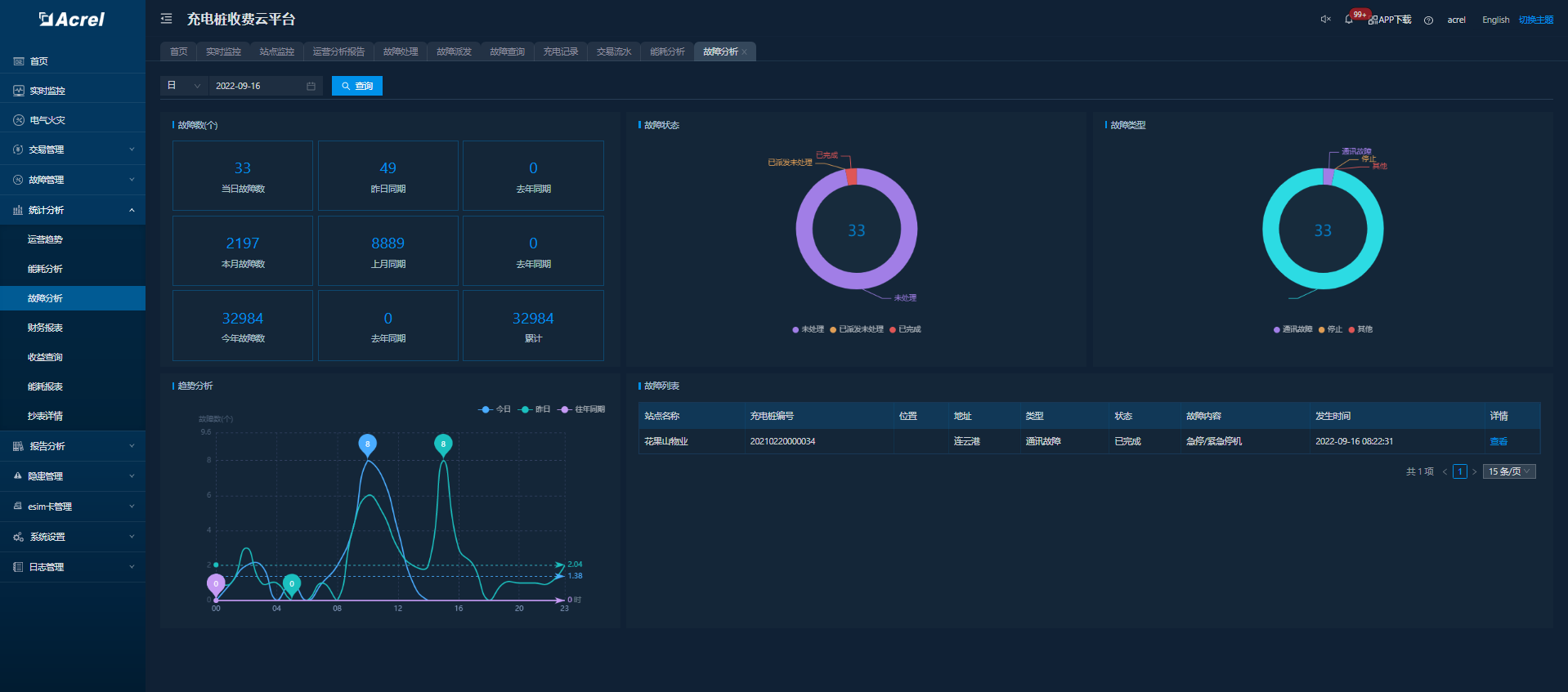This screenshot has width=1568, height=692.
Task: Collapse the sidebar with the hamburger icon
Action: tap(166, 19)
